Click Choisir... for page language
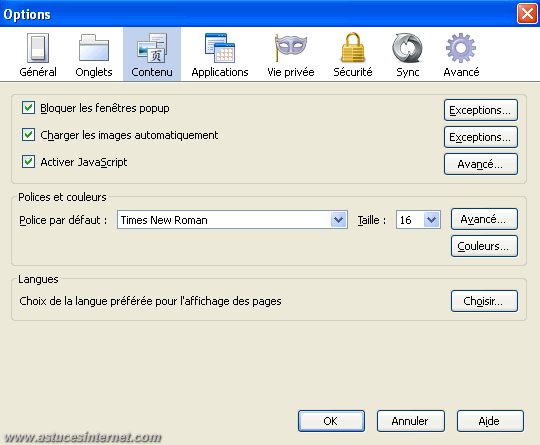540x445 pixels. [x=484, y=301]
